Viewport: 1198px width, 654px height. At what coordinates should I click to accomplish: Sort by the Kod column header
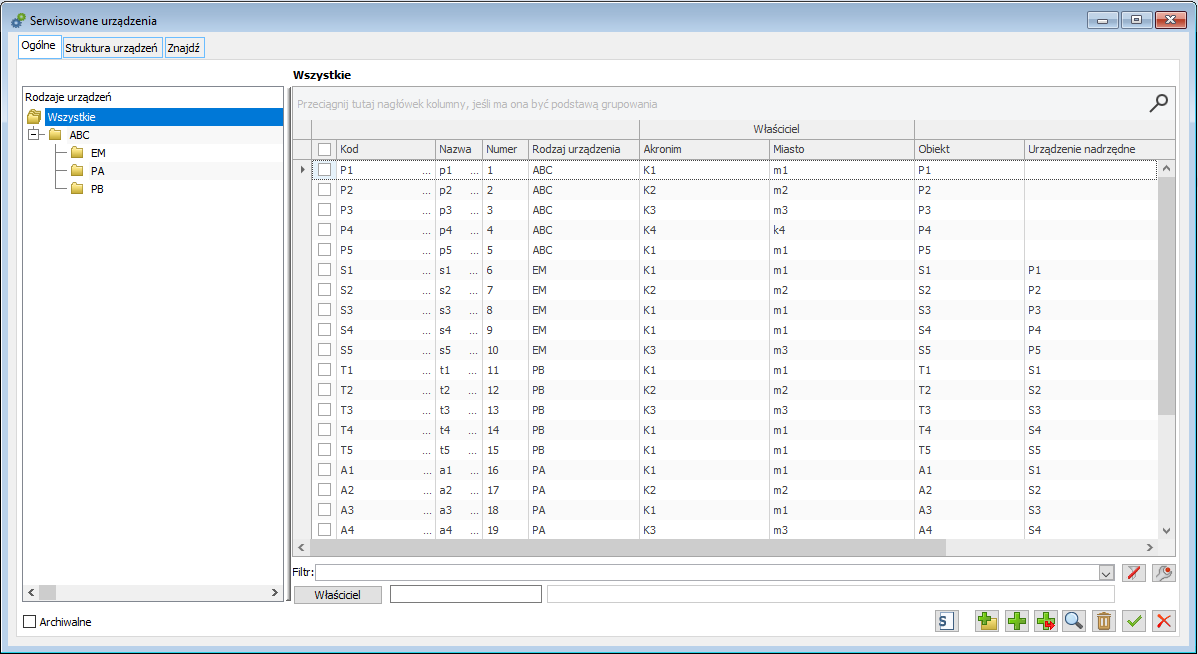[x=386, y=149]
